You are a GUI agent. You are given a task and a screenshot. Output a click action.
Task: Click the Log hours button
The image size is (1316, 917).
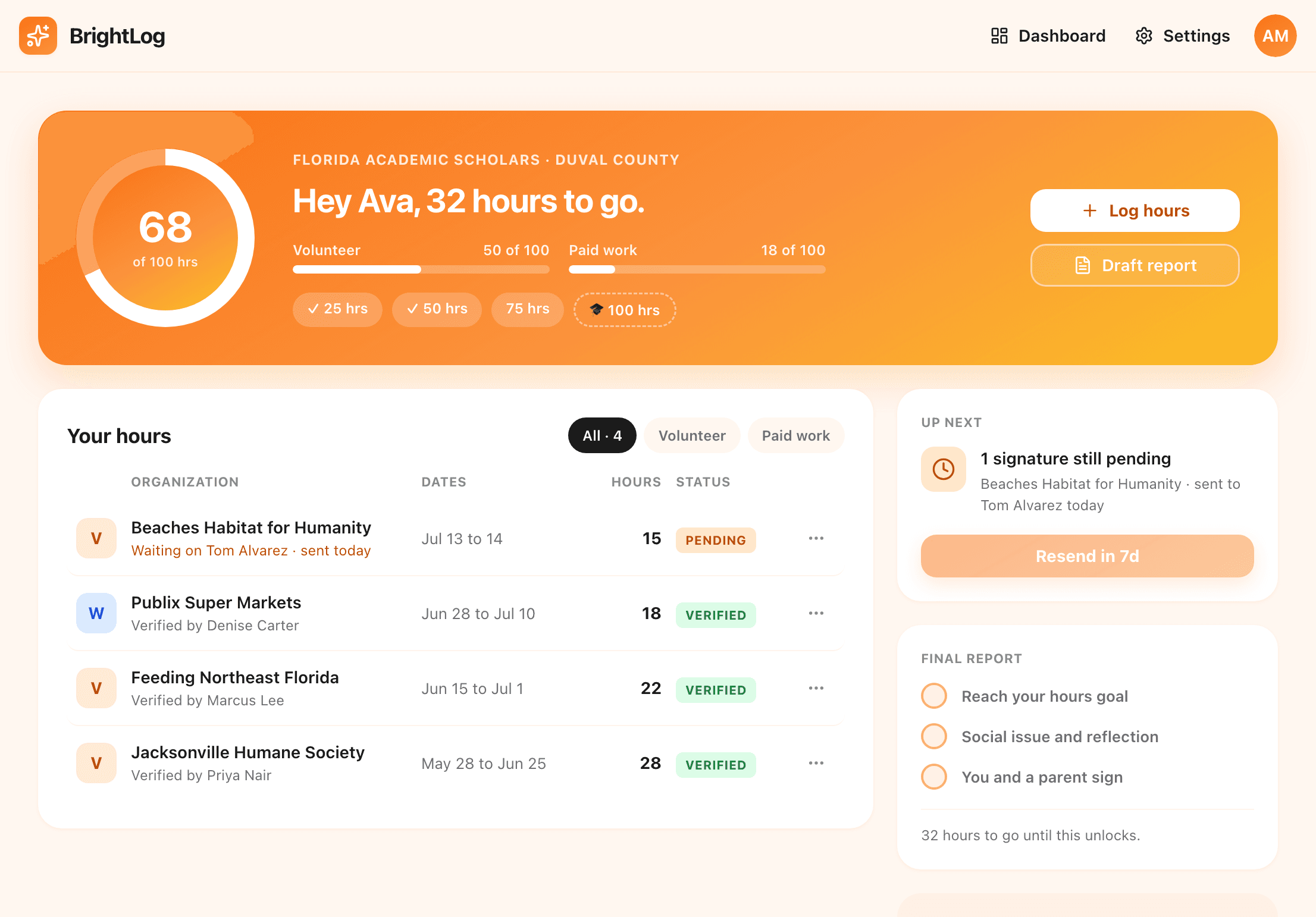(x=1135, y=211)
